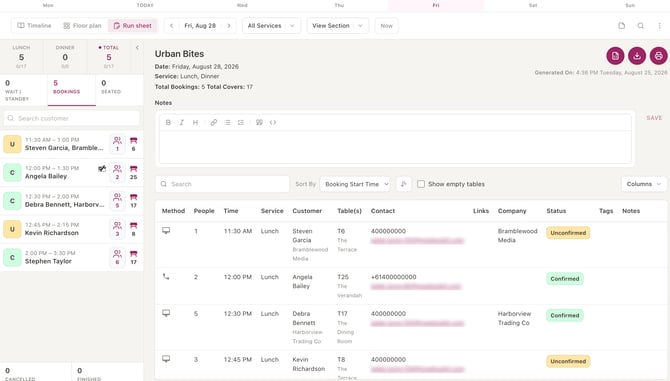Select TODAY in the week strip

(145, 5)
